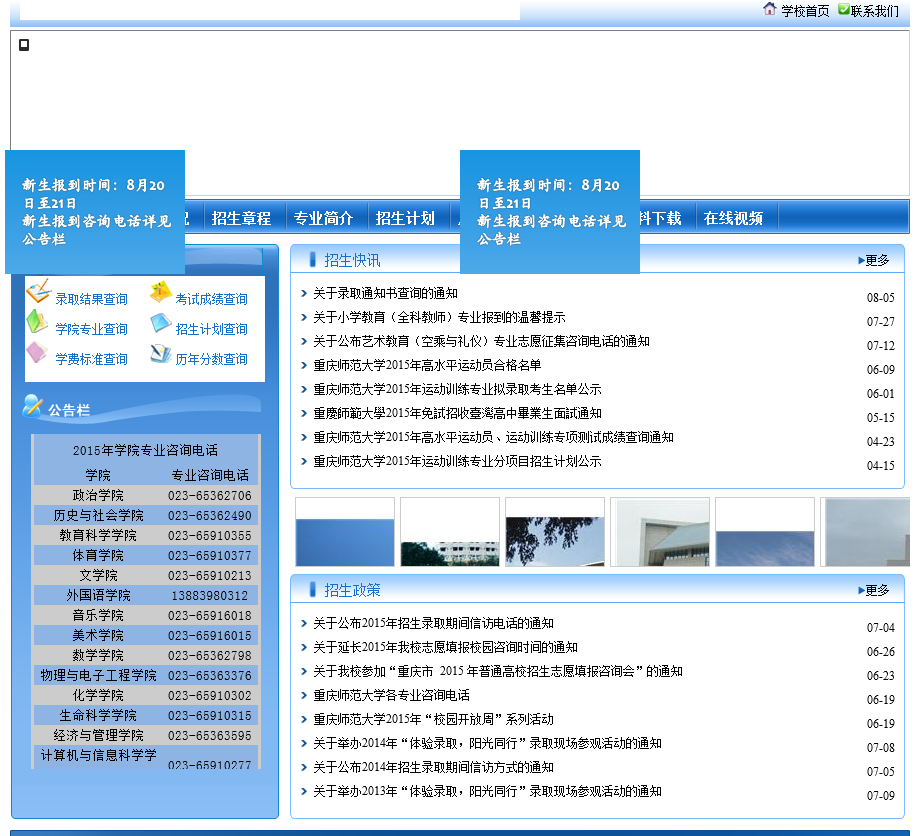Click the 历史与社会学院 table row
This screenshot has width=920, height=836.
pos(146,515)
